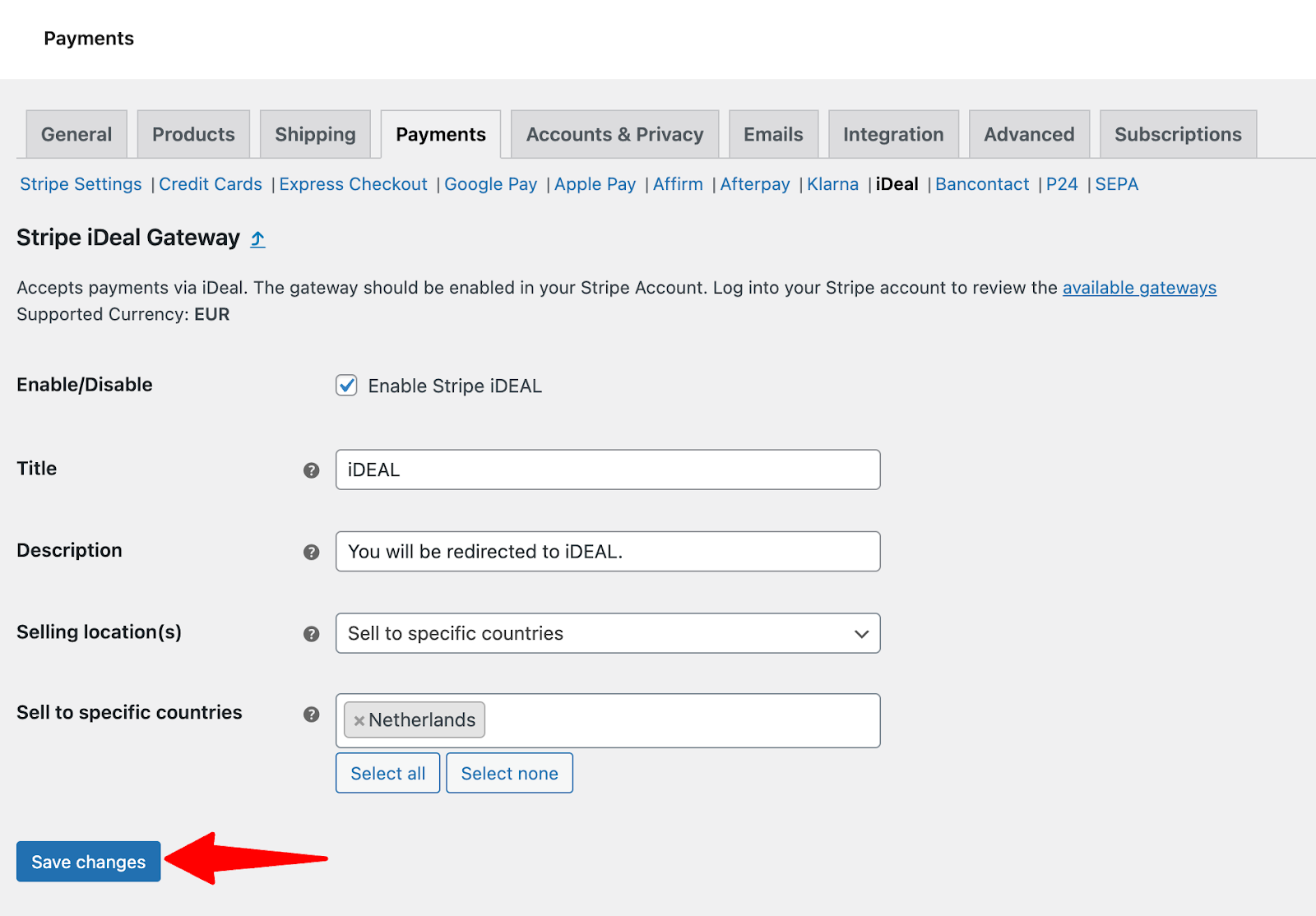Click the Supported Currency: EUR text
The image size is (1316, 916).
(x=123, y=314)
